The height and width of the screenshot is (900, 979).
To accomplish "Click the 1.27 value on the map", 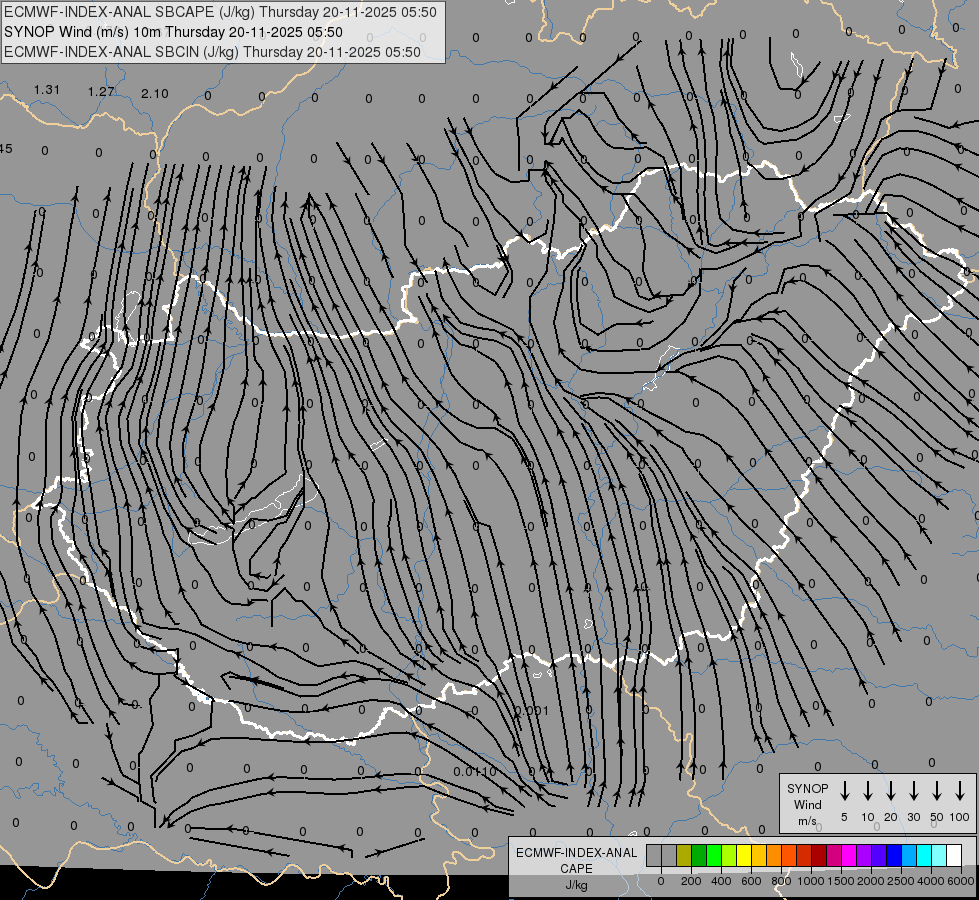I will (101, 92).
